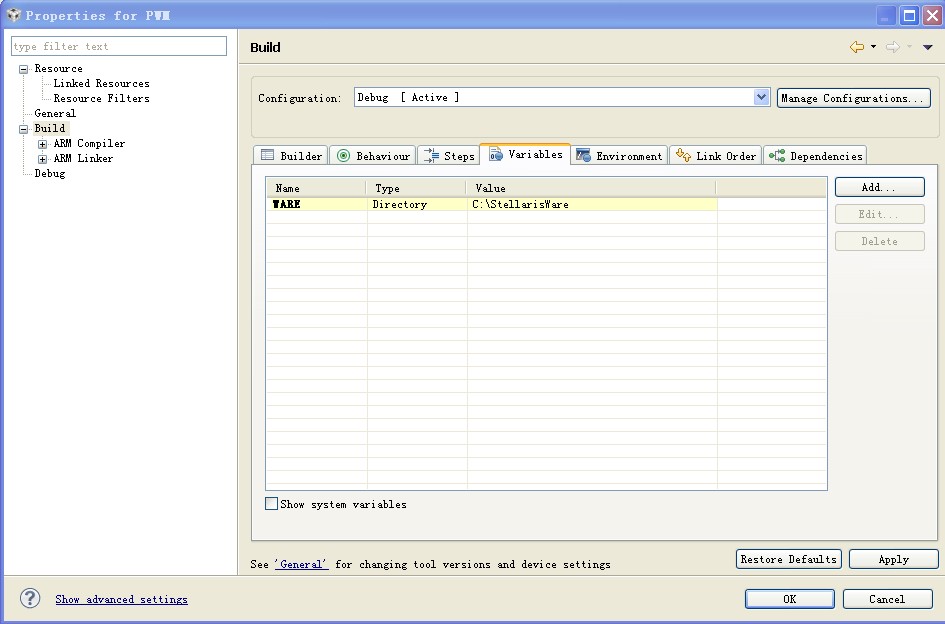The width and height of the screenshot is (945, 624).
Task: Switch to the Steps tab
Action: pos(449,156)
